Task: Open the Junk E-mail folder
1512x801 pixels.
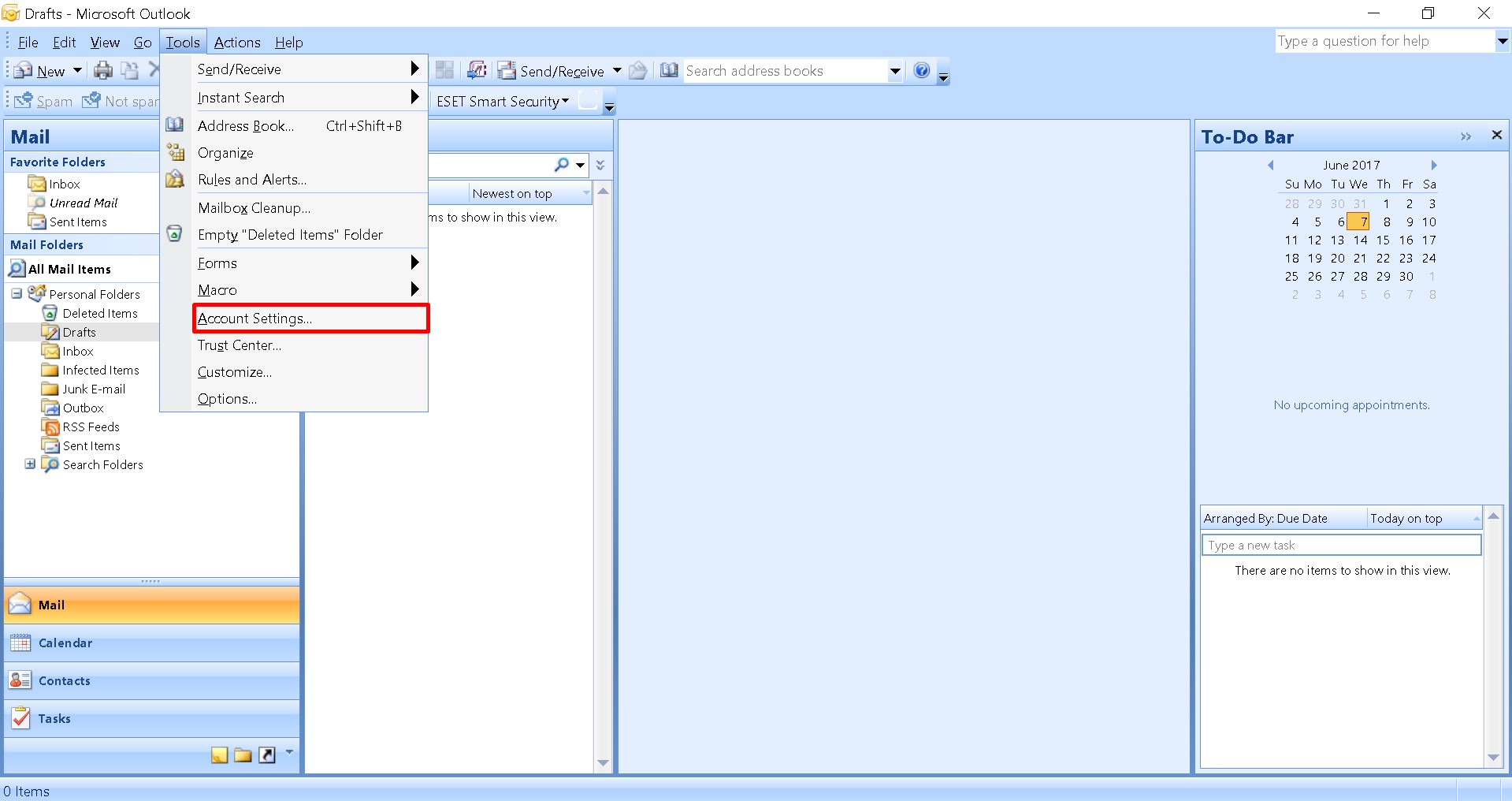Action: pyautogui.click(x=93, y=389)
